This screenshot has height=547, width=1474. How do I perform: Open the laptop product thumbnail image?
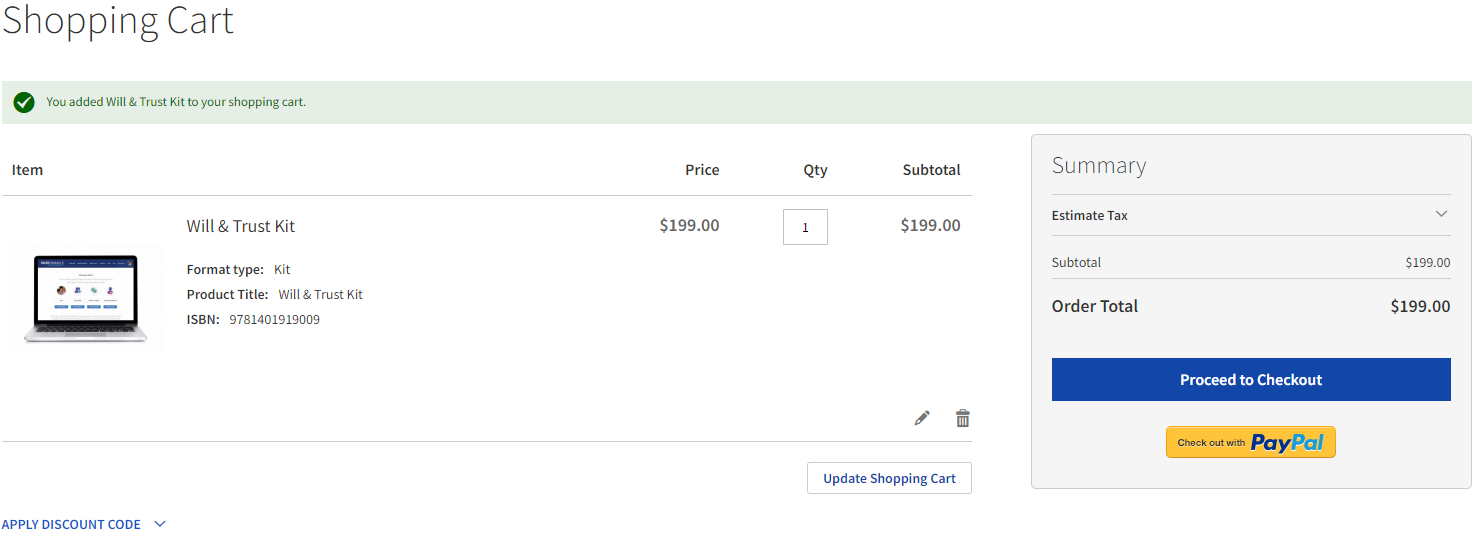86,299
